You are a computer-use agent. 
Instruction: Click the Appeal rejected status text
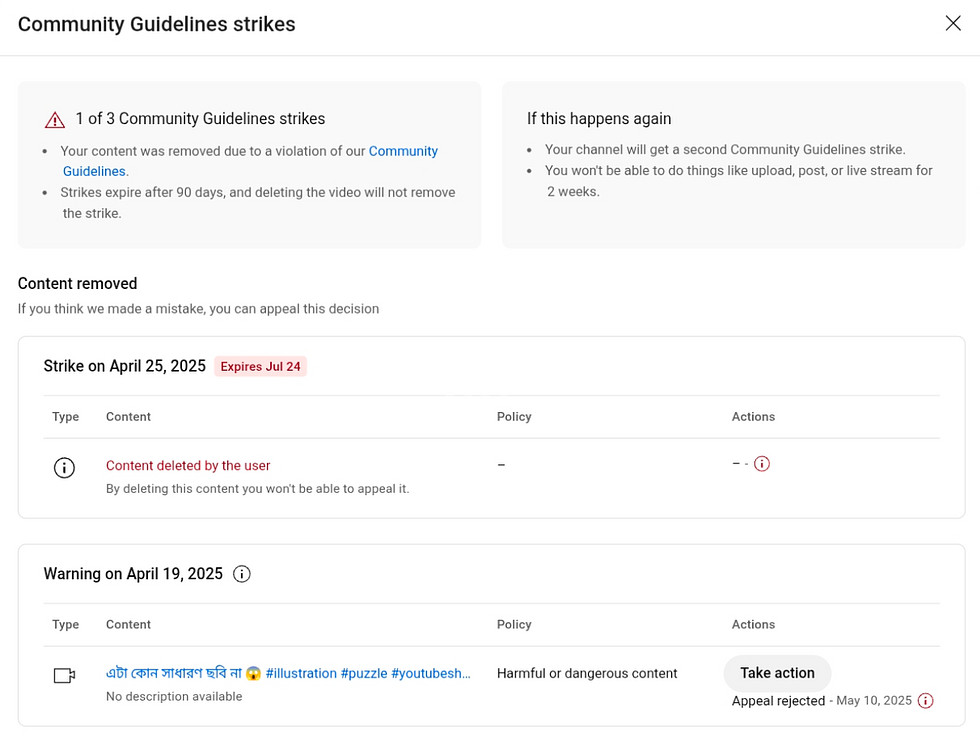(x=778, y=701)
